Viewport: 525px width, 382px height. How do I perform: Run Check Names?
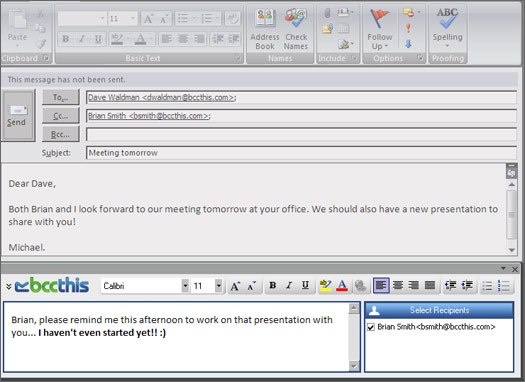coord(296,29)
